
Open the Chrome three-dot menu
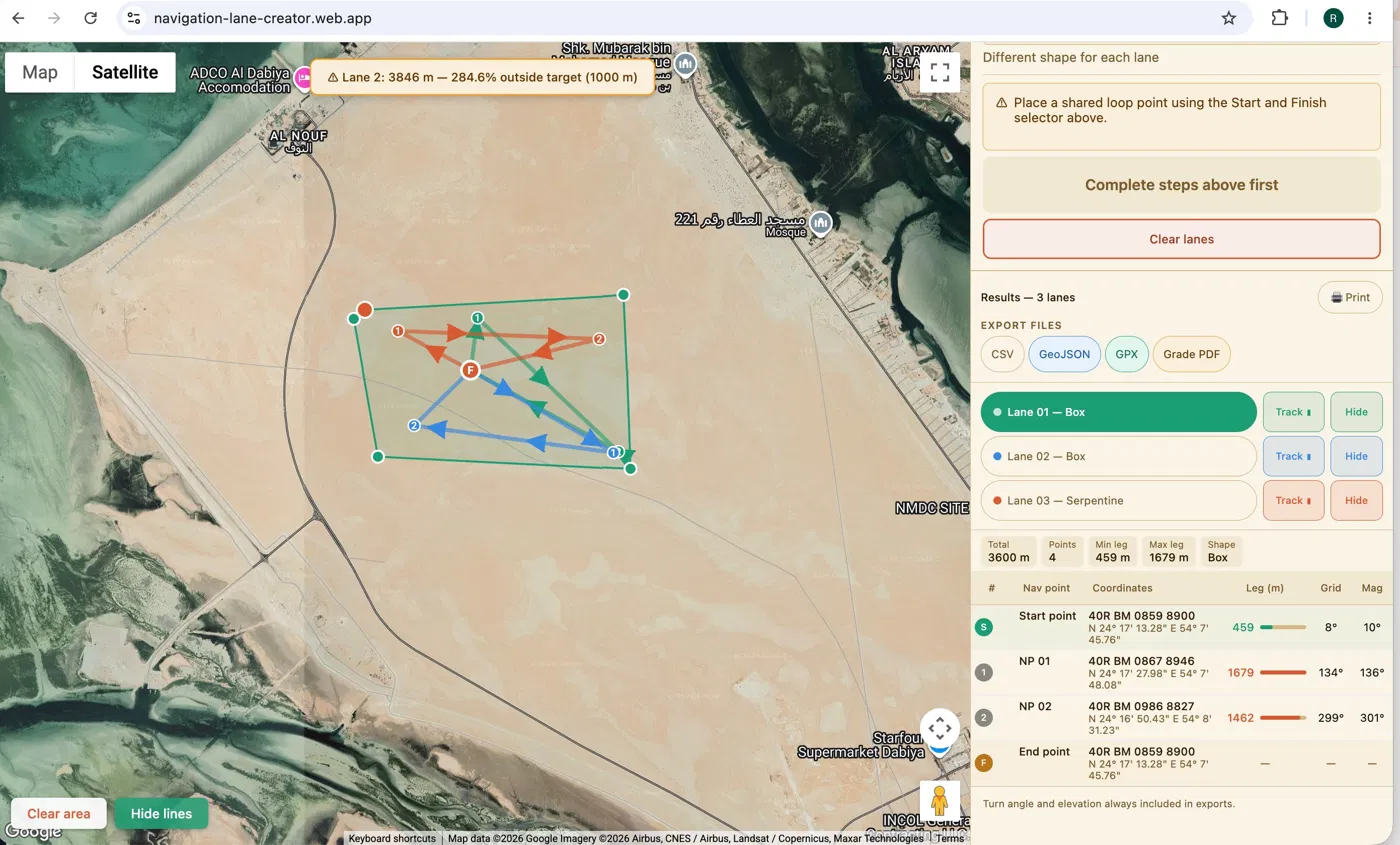[x=1370, y=18]
